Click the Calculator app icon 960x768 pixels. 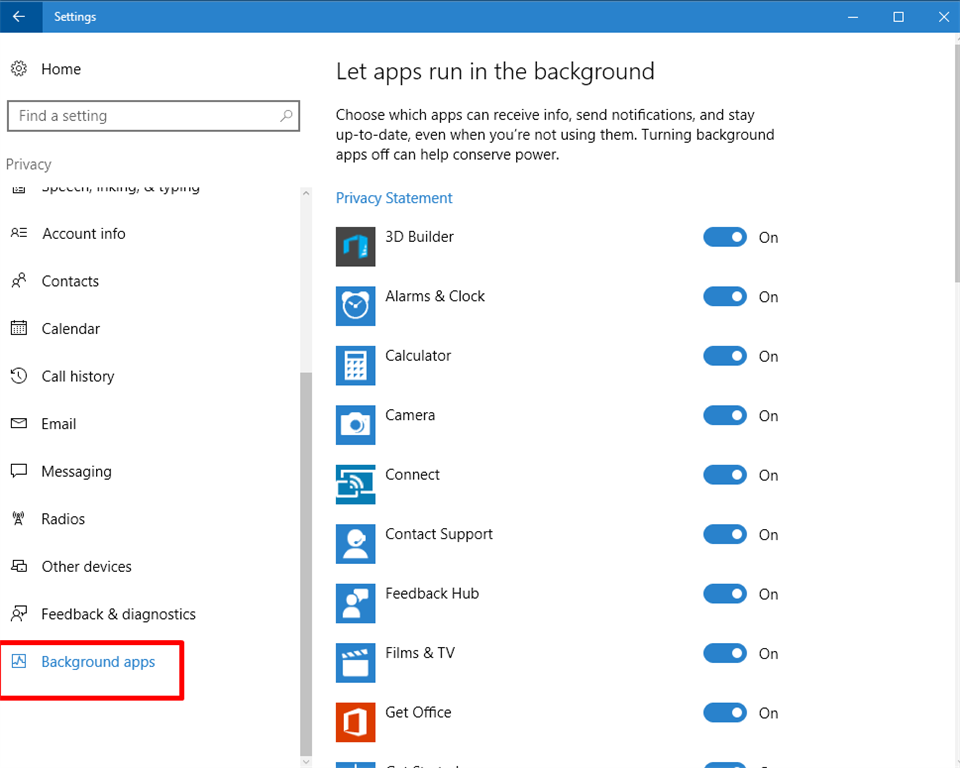pos(355,366)
